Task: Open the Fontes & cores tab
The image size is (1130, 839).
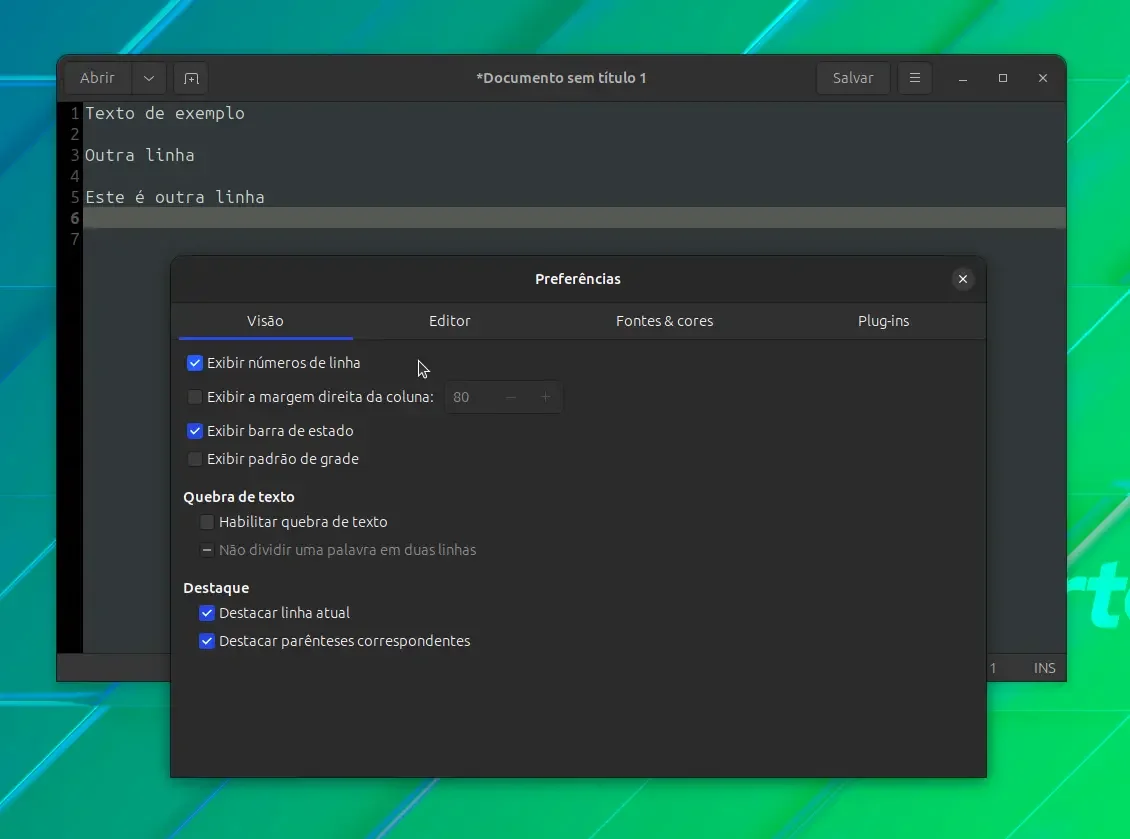Action: [x=664, y=321]
